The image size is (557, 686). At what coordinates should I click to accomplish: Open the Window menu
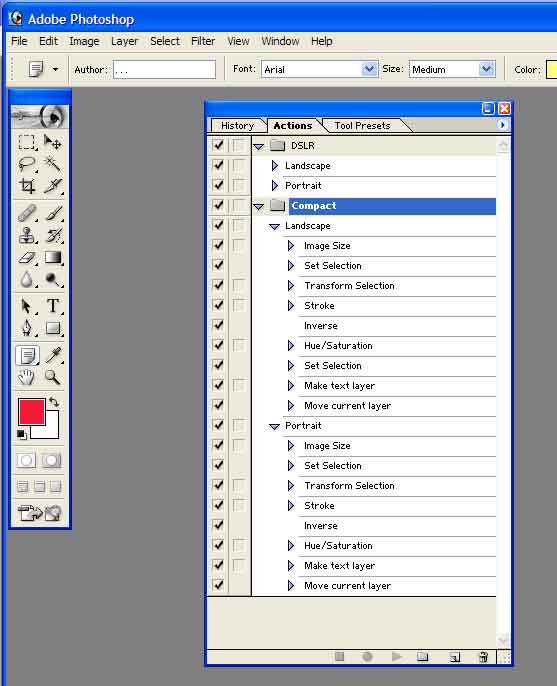click(x=280, y=41)
